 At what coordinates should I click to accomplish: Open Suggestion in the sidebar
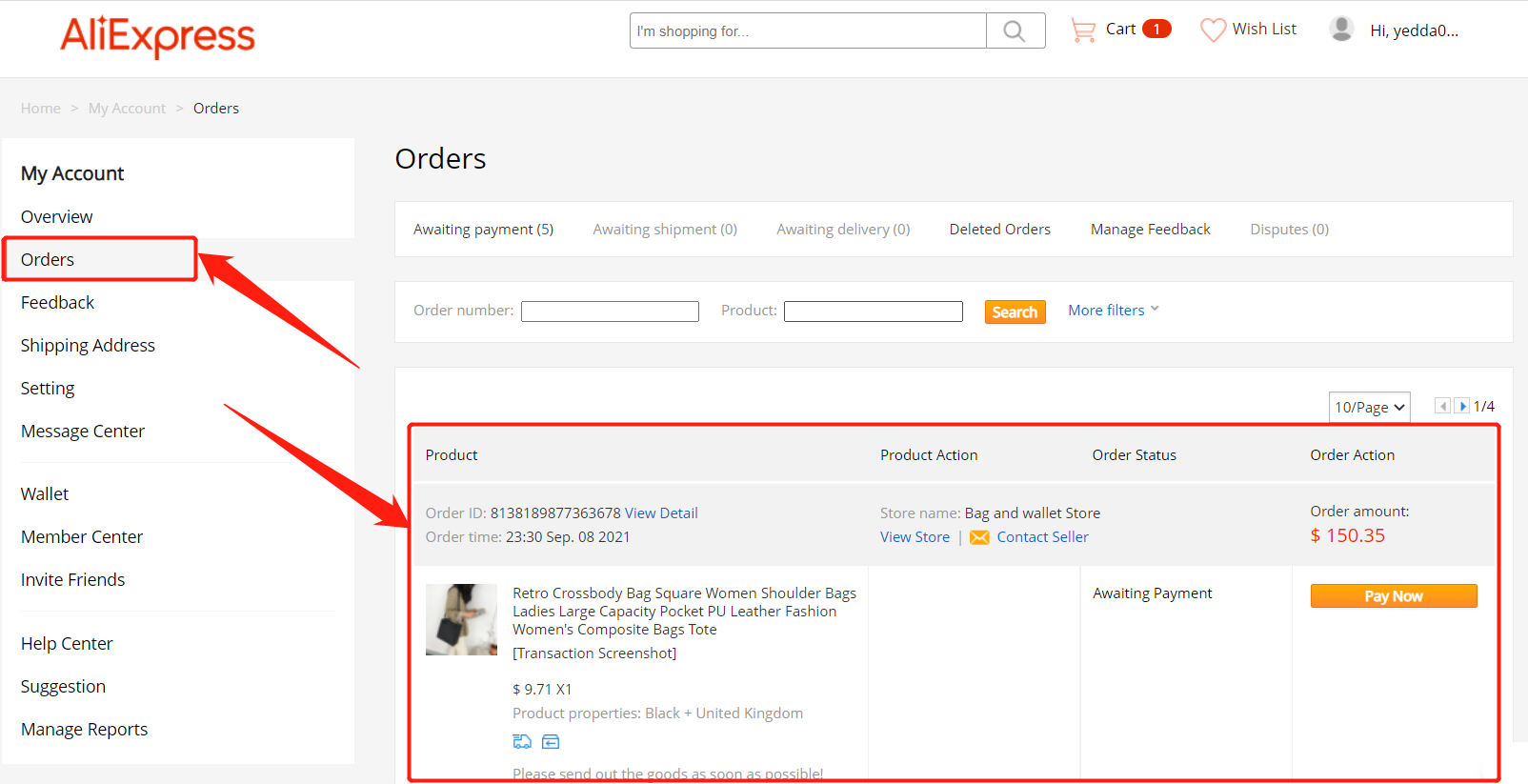(x=63, y=687)
